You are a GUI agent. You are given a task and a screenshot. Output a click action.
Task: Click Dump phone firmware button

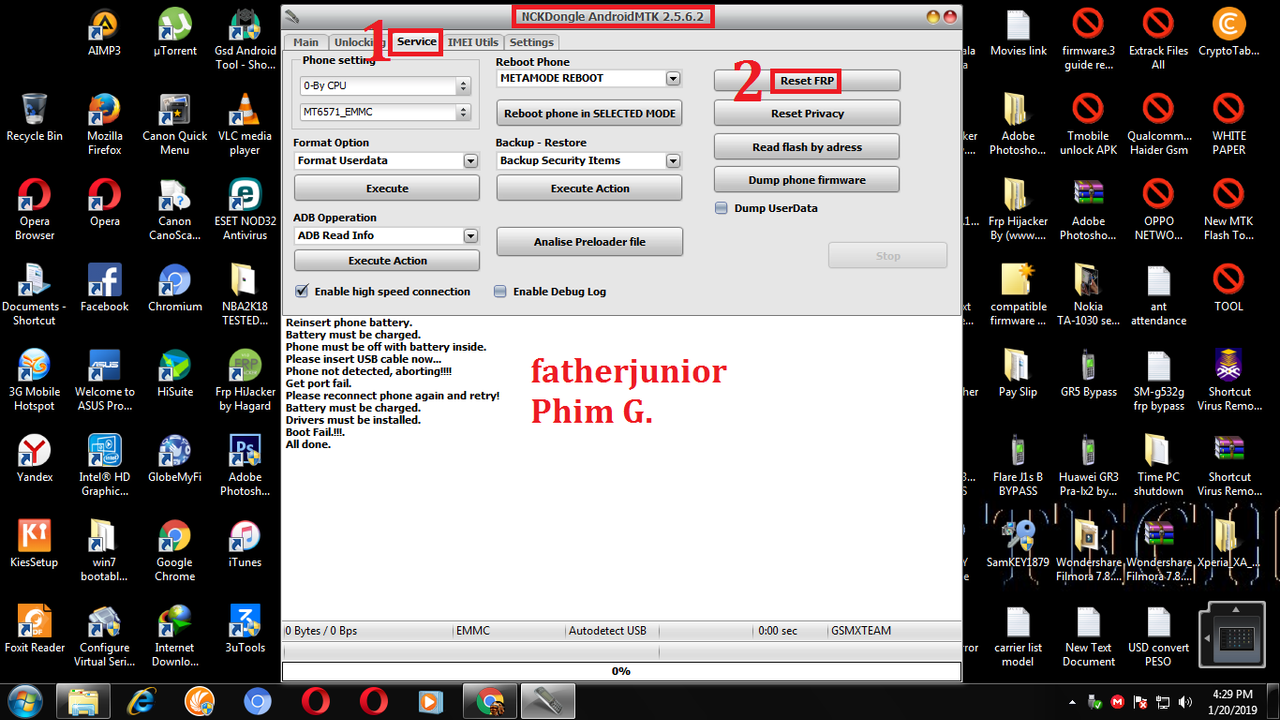pyautogui.click(x=807, y=180)
